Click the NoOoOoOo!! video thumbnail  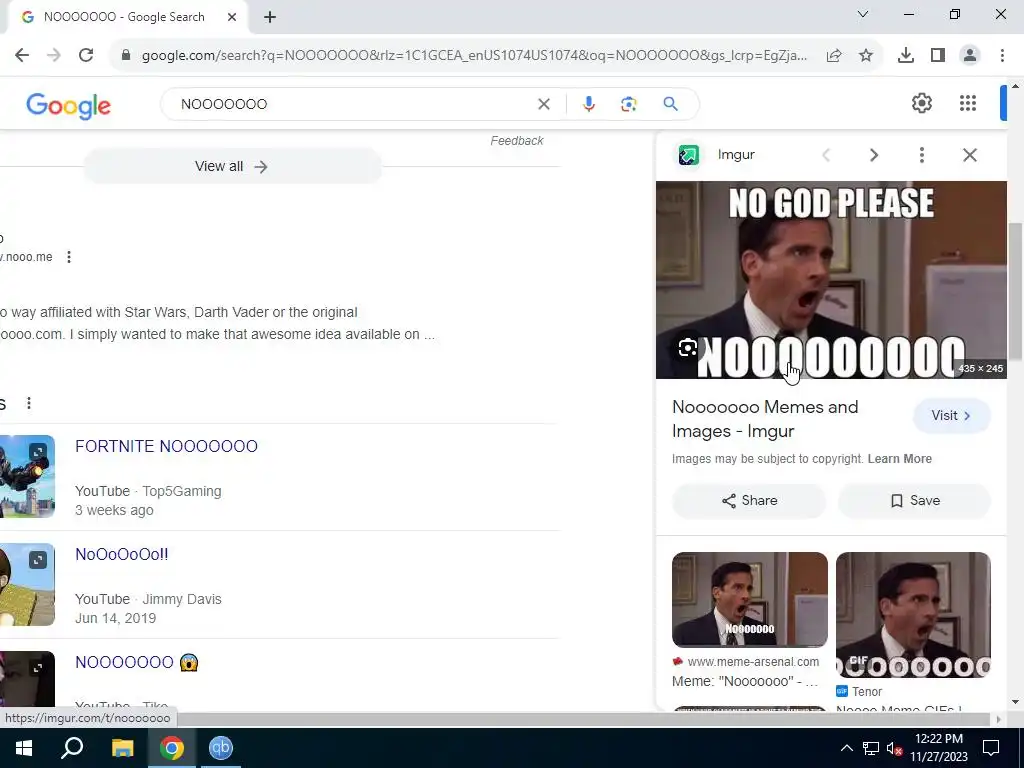click(27, 584)
